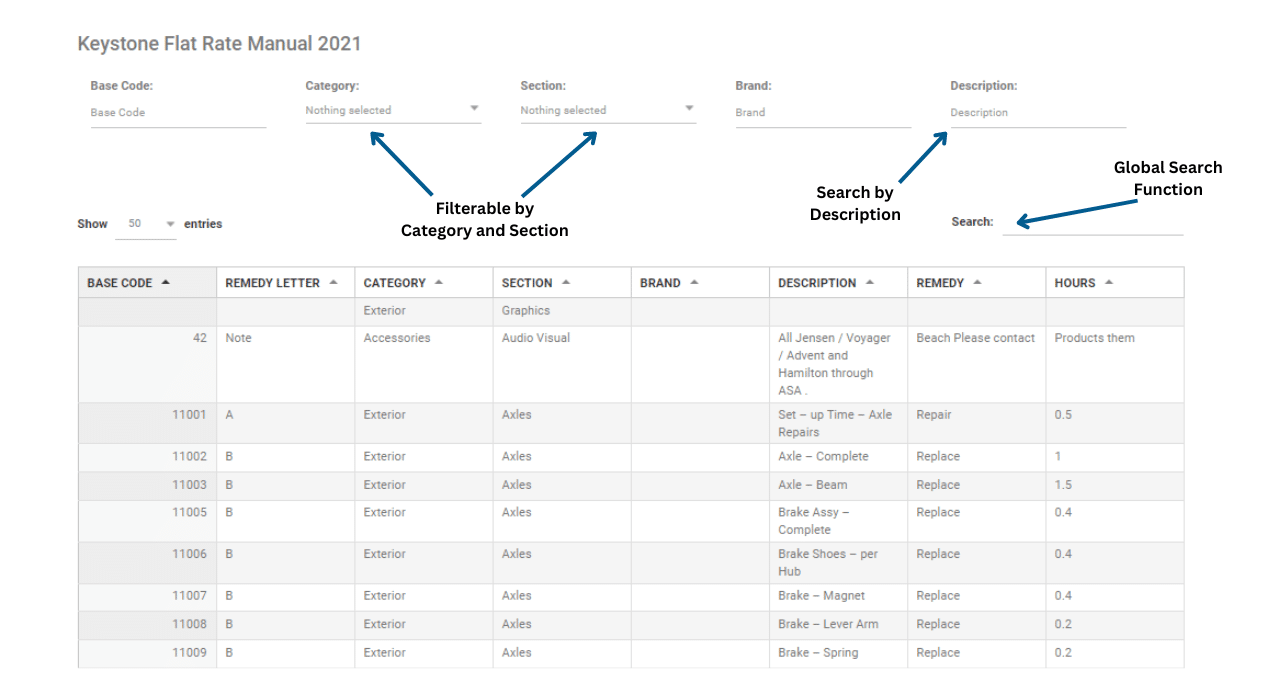Click base code 11003 cell
Viewport: 1267px width, 692px height.
[x=147, y=485]
